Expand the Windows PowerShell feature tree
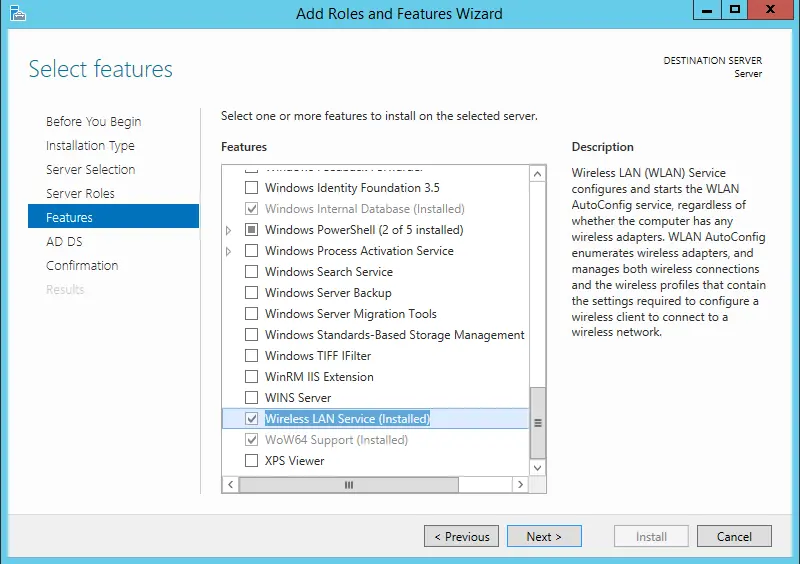 point(229,230)
